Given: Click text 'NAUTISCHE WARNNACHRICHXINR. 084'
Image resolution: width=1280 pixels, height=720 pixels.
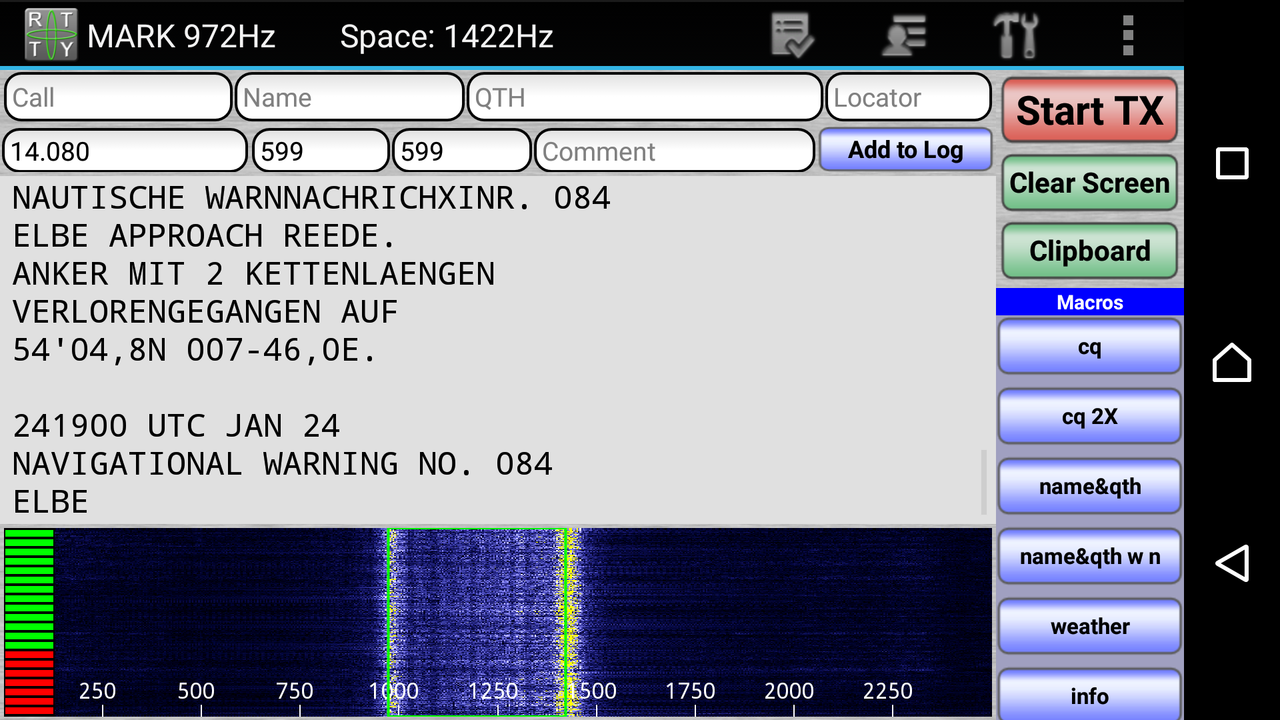Looking at the screenshot, I should (x=311, y=198).
